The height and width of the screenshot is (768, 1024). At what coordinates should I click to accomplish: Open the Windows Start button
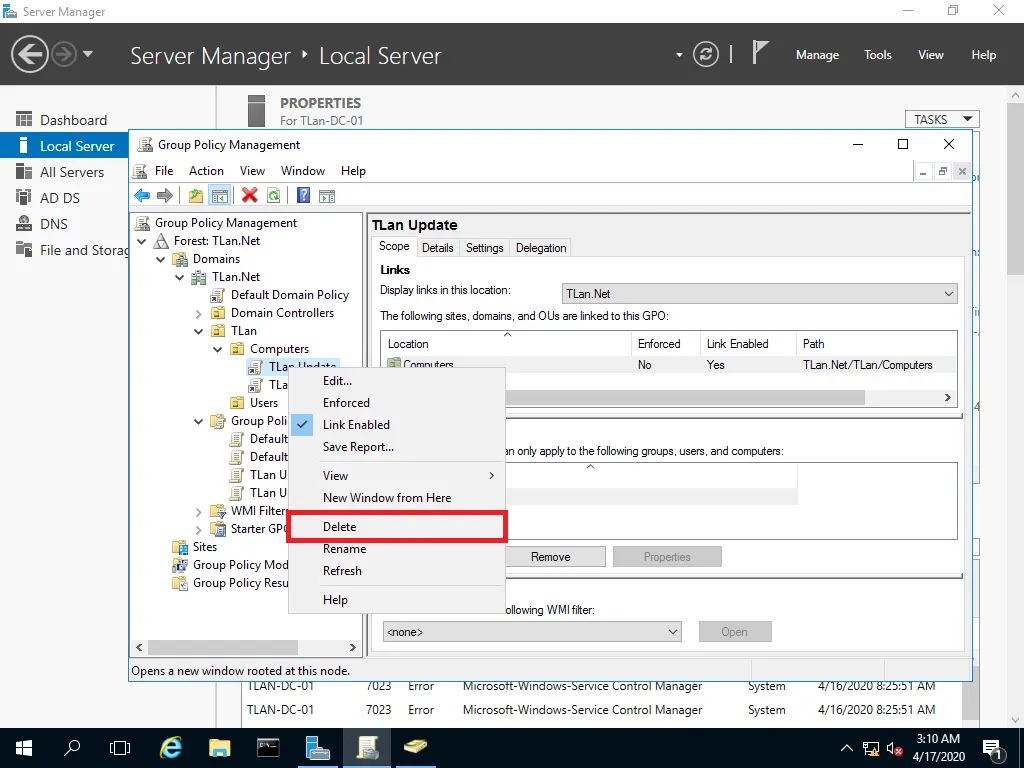click(24, 748)
